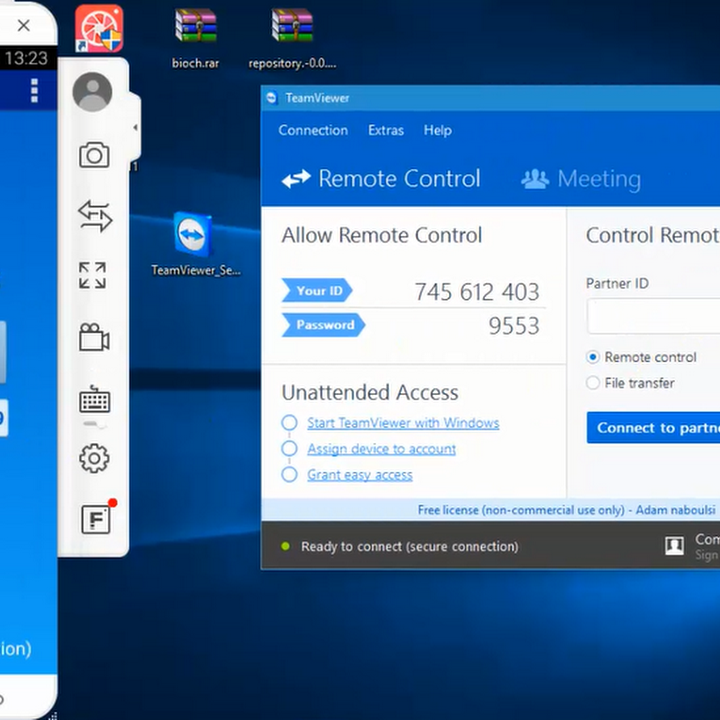Click the Password label badge
Viewport: 720px width, 720px height.
[x=323, y=325]
